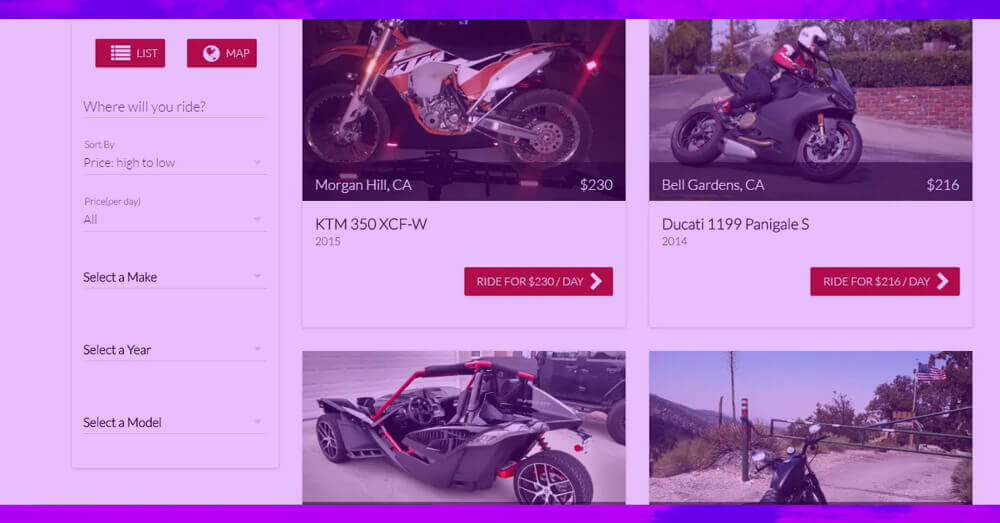View the KTM dirt bike photo
1000x523 pixels.
click(x=464, y=110)
